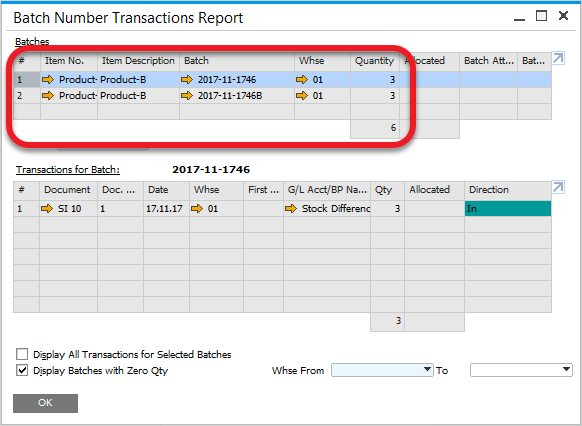Click link arrow beside Product in row 2
Image resolution: width=582 pixels, height=426 pixels.
pos(48,96)
